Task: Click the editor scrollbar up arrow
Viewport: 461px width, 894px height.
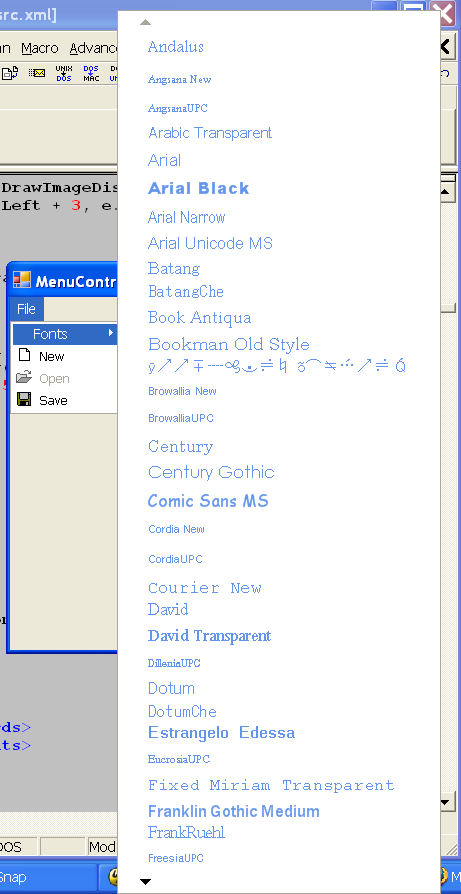Action: click(x=448, y=193)
